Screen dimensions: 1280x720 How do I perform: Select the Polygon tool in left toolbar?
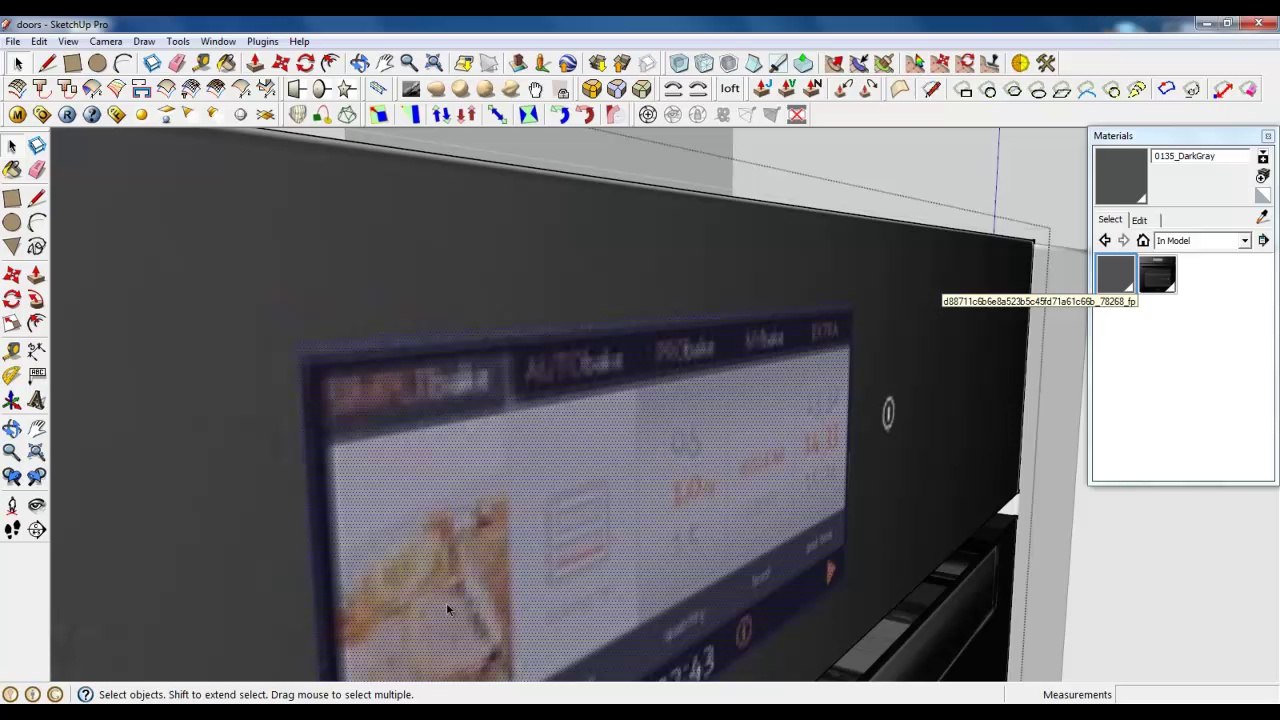pyautogui.click(x=12, y=246)
